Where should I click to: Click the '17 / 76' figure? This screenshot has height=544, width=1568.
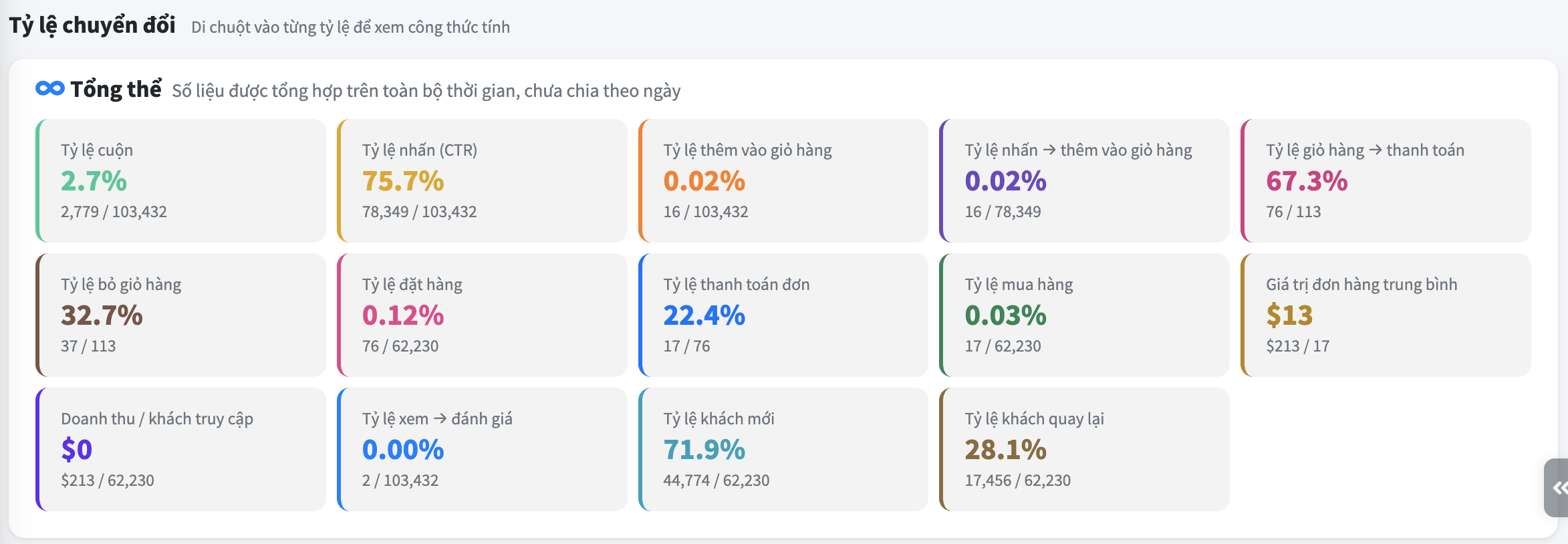click(x=686, y=346)
